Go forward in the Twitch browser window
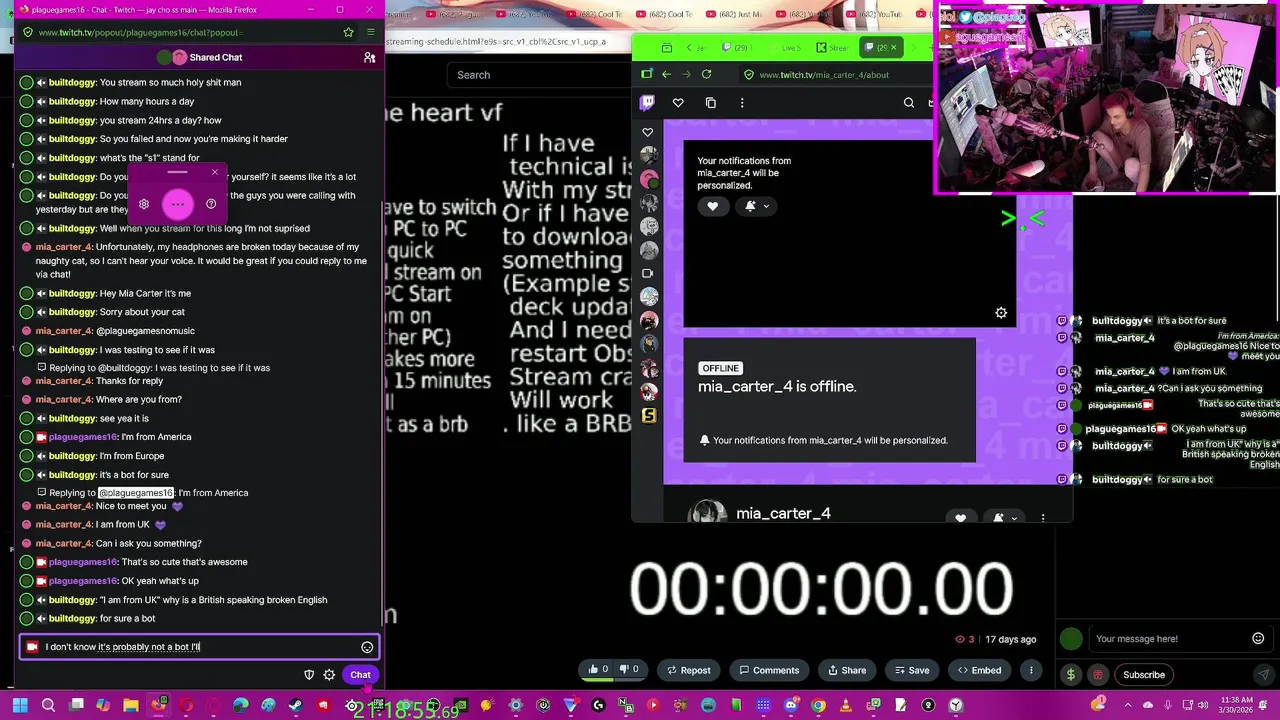 coord(686,74)
